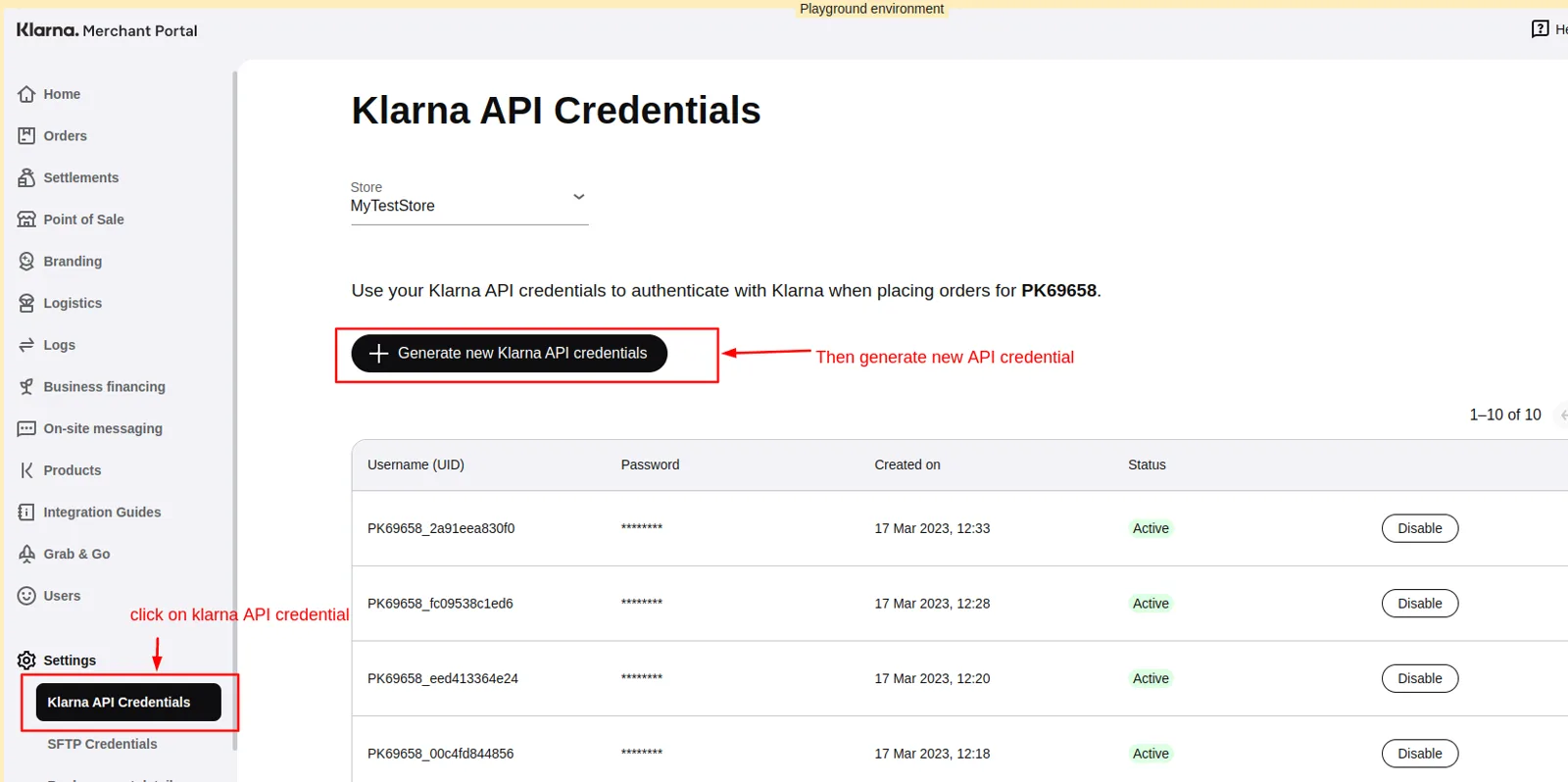1568x782 pixels.
Task: Click the Playground environment banner label
Action: [871, 9]
